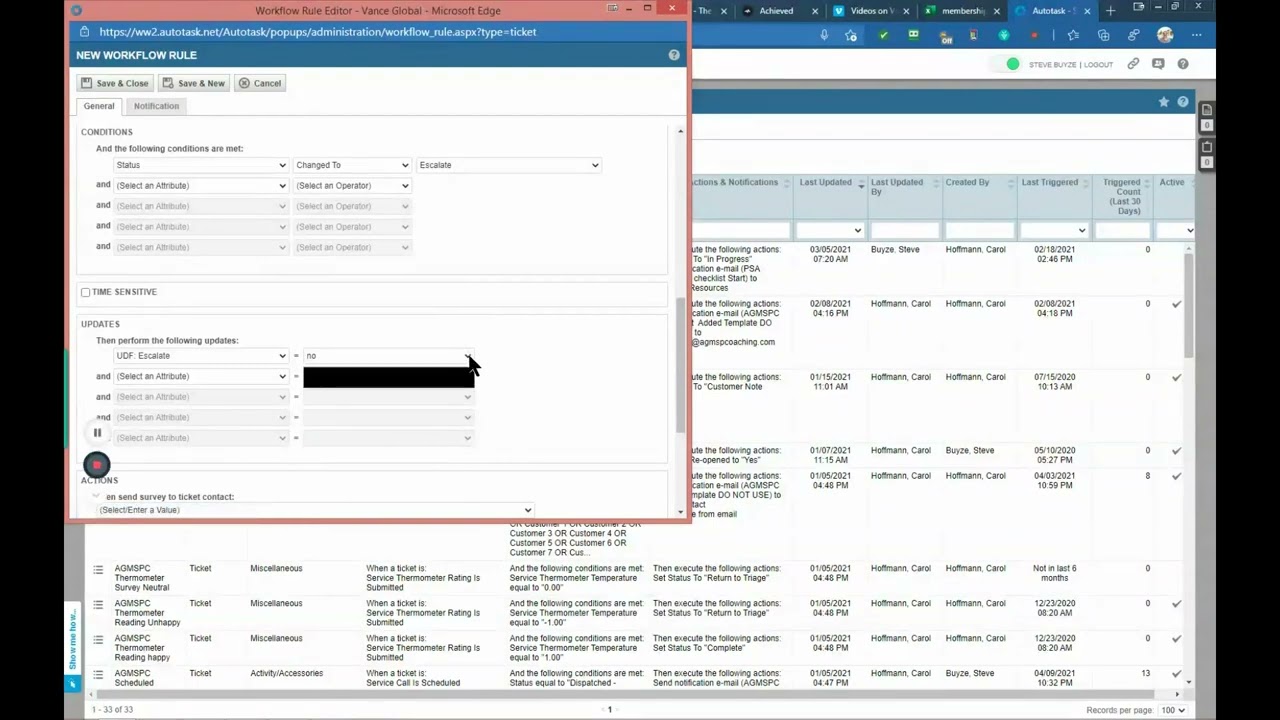Click the teal shield extension icon

1004,36
